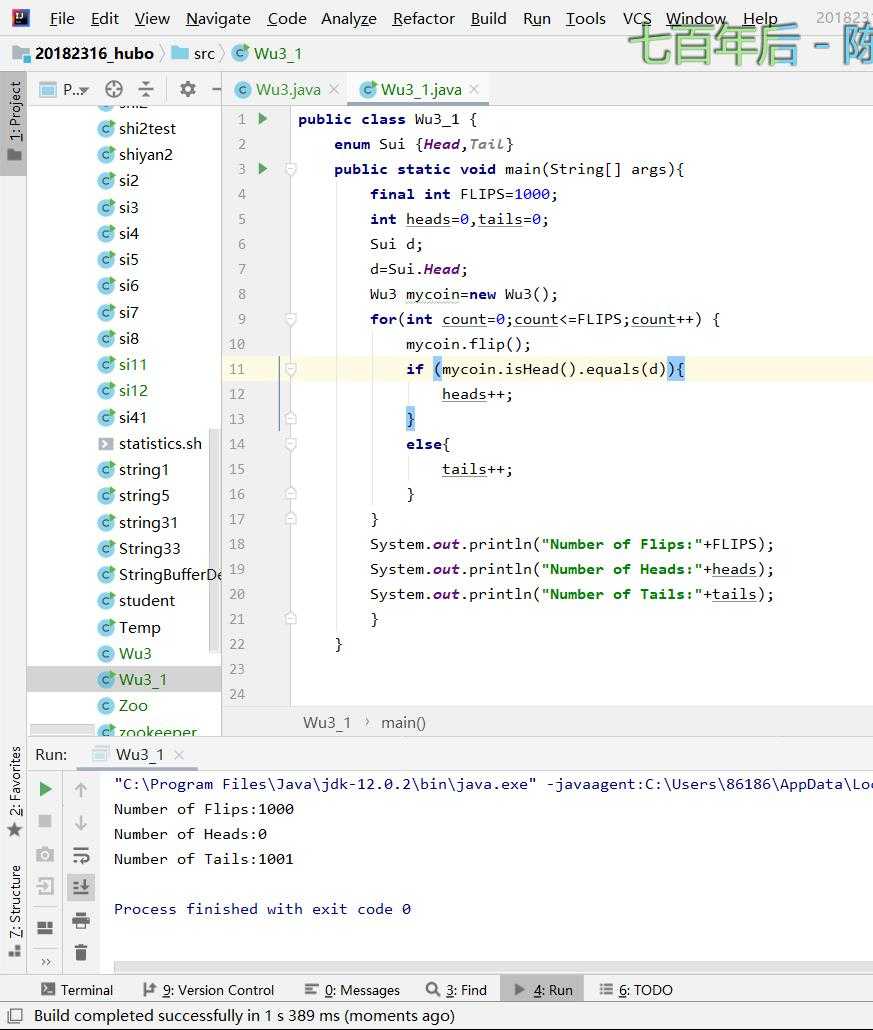
Task: Open the Find tool window
Action: 457,990
